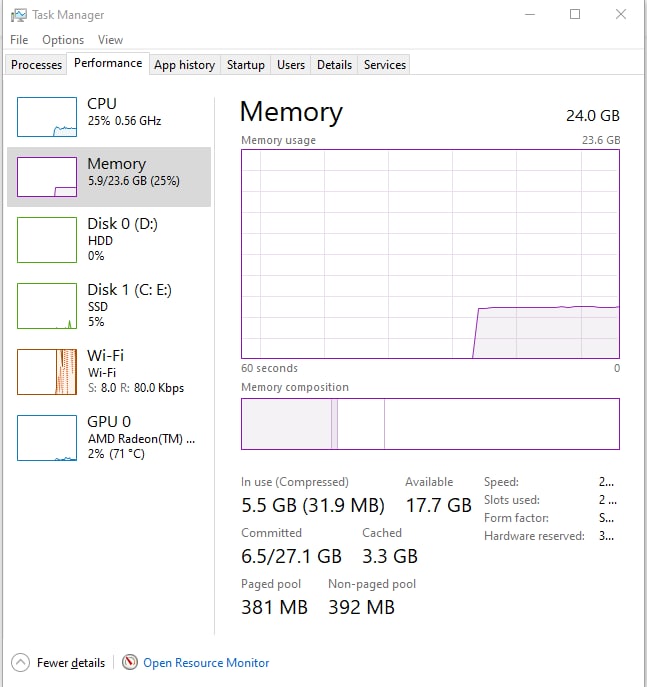The image size is (647, 687).
Task: Select the Wi-Fi usage graph
Action: point(47,372)
